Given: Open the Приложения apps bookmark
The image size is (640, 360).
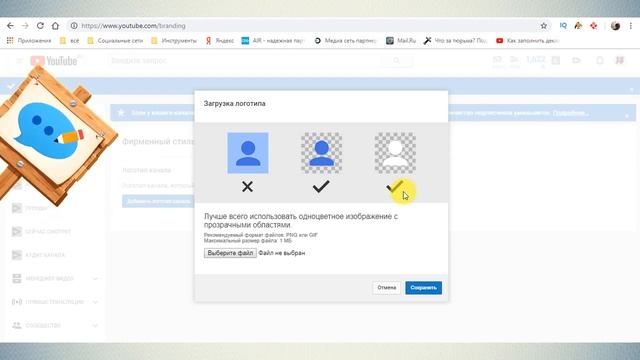Looking at the screenshot, I should point(29,40).
